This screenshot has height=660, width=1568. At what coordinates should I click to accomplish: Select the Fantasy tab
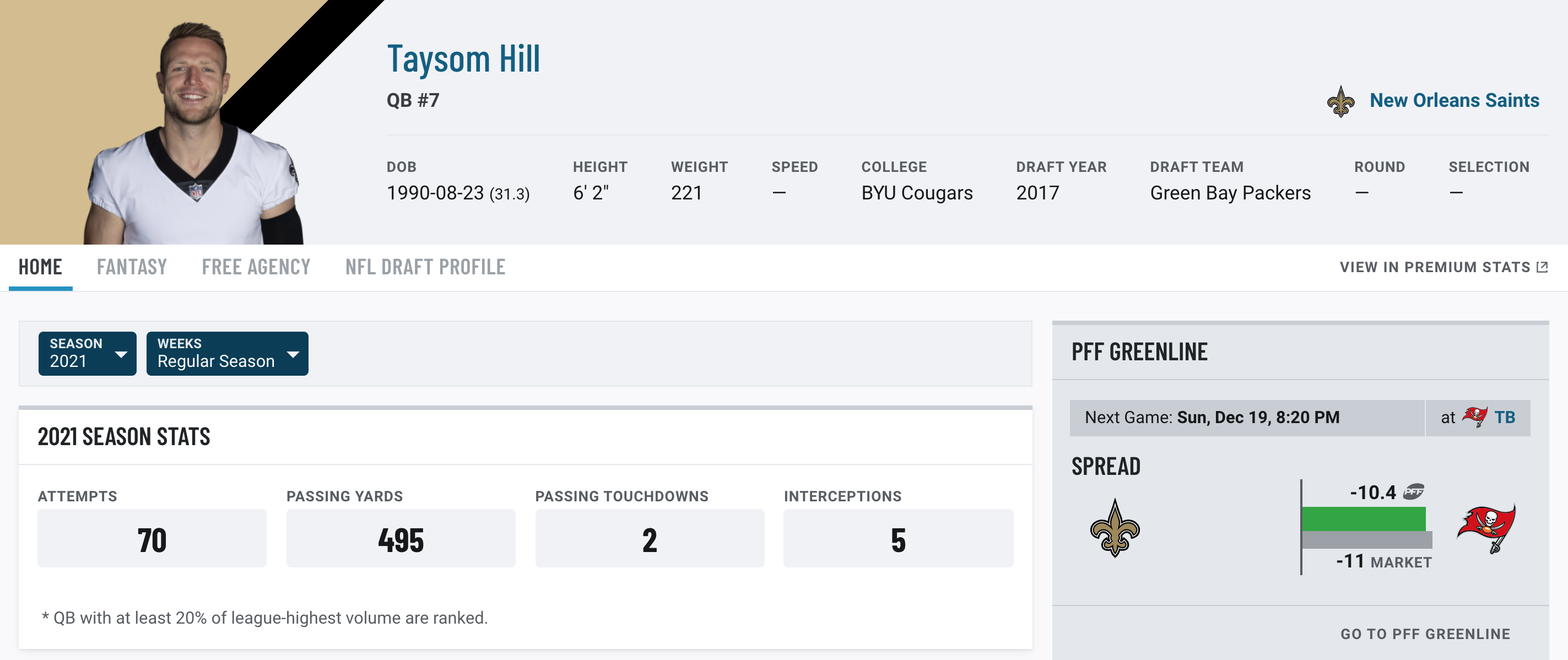tap(131, 265)
